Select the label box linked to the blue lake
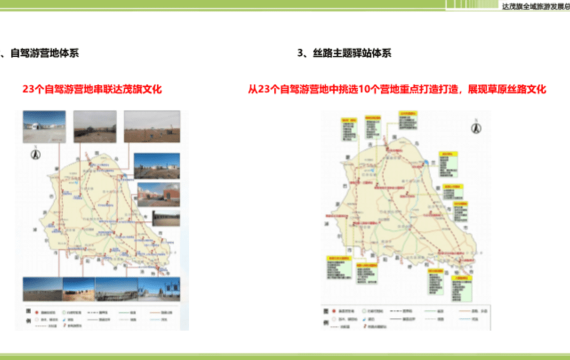570x360 pixels. tap(448, 164)
